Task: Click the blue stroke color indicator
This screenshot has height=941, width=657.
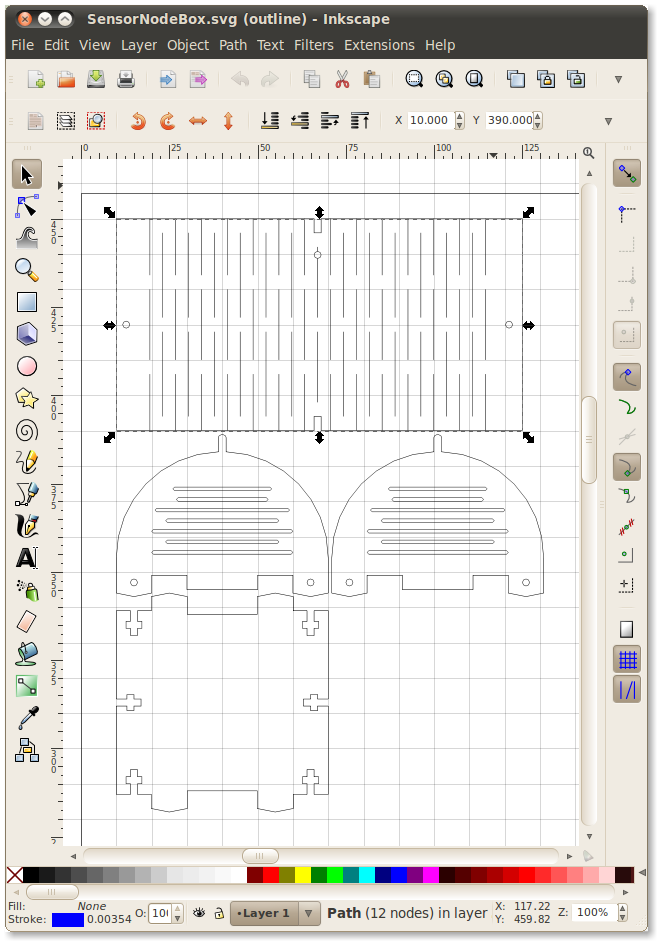Action: (x=68, y=920)
